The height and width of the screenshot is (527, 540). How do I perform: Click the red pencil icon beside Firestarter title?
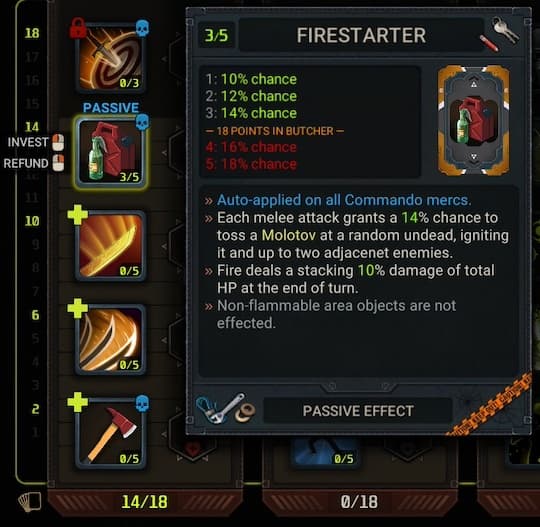pos(489,43)
